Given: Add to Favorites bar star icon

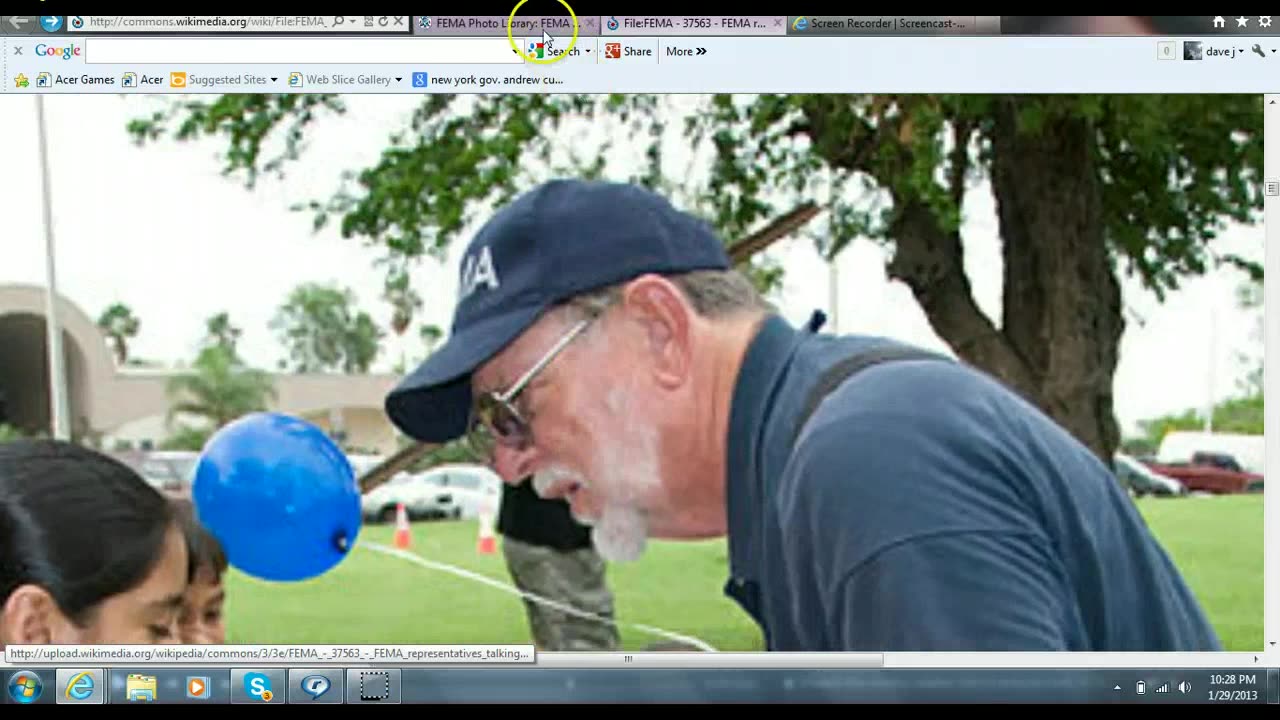Looking at the screenshot, I should click(21, 80).
